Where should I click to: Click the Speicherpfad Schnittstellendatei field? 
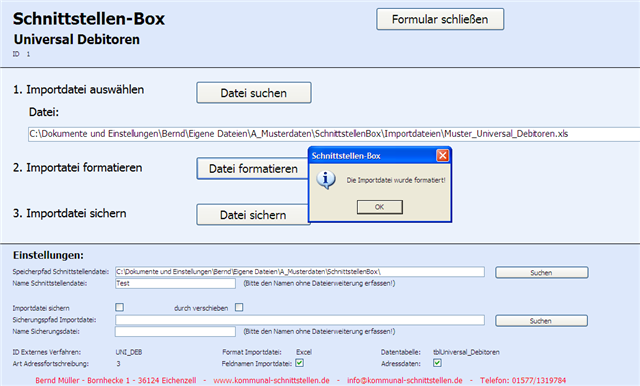click(x=300, y=272)
